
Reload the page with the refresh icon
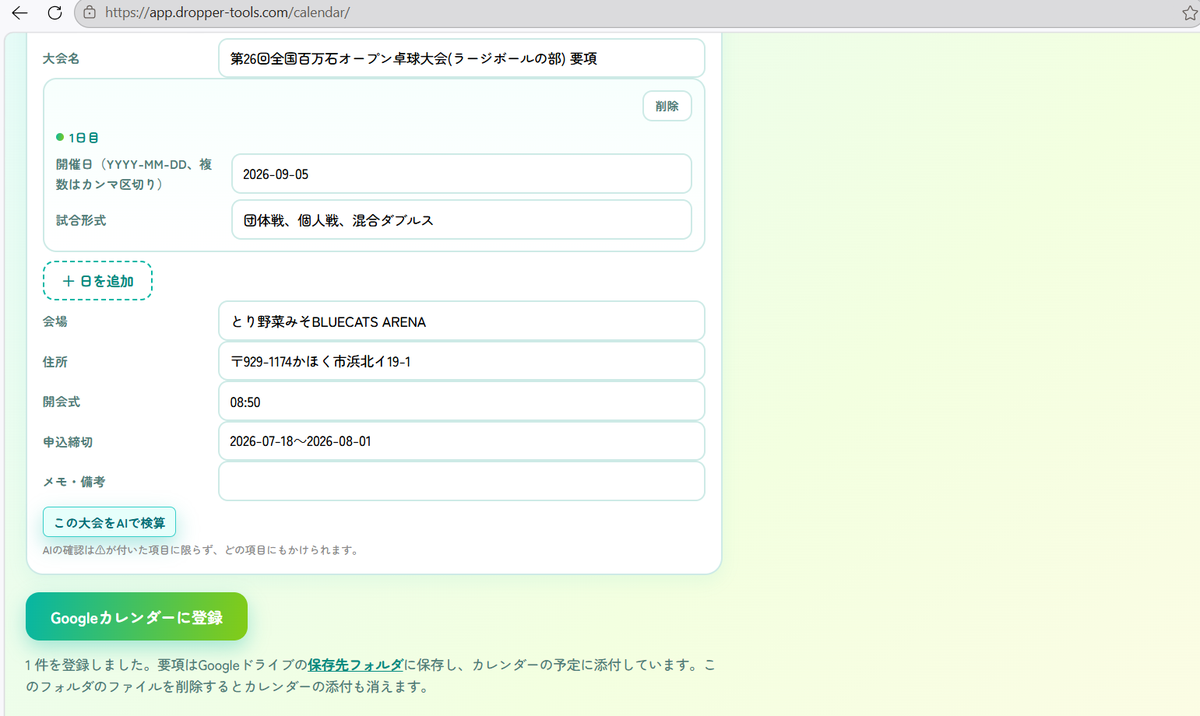[x=55, y=13]
